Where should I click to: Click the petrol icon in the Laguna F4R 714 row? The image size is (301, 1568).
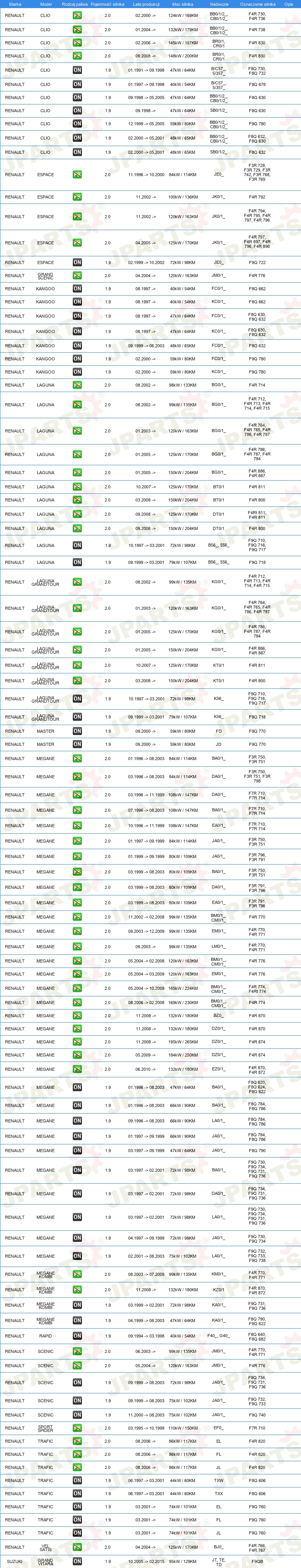(77, 385)
